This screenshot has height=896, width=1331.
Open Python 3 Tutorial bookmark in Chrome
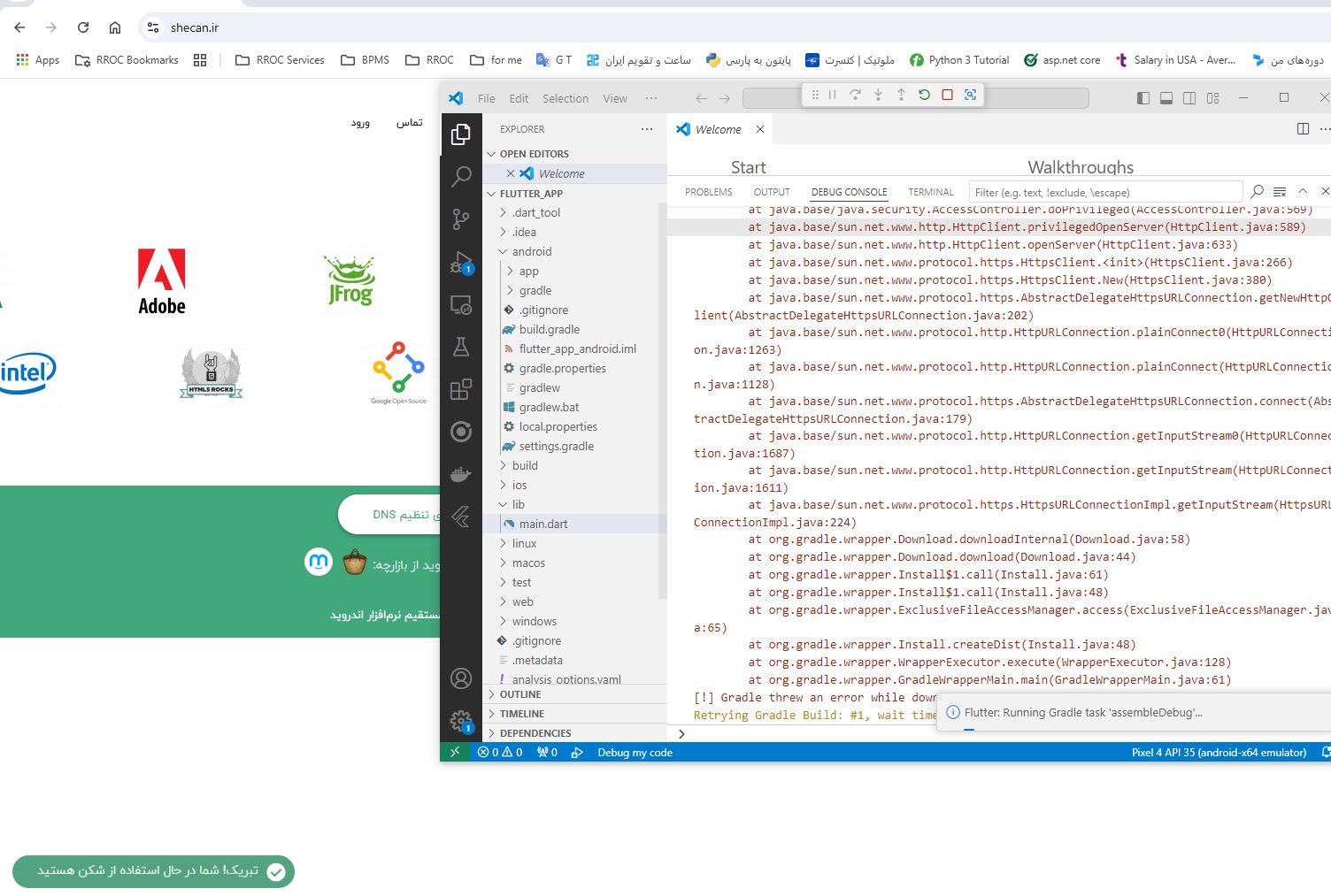pos(958,60)
